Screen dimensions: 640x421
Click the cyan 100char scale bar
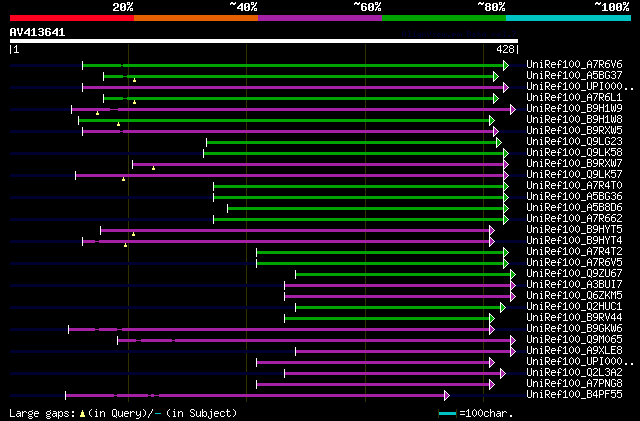(447, 414)
